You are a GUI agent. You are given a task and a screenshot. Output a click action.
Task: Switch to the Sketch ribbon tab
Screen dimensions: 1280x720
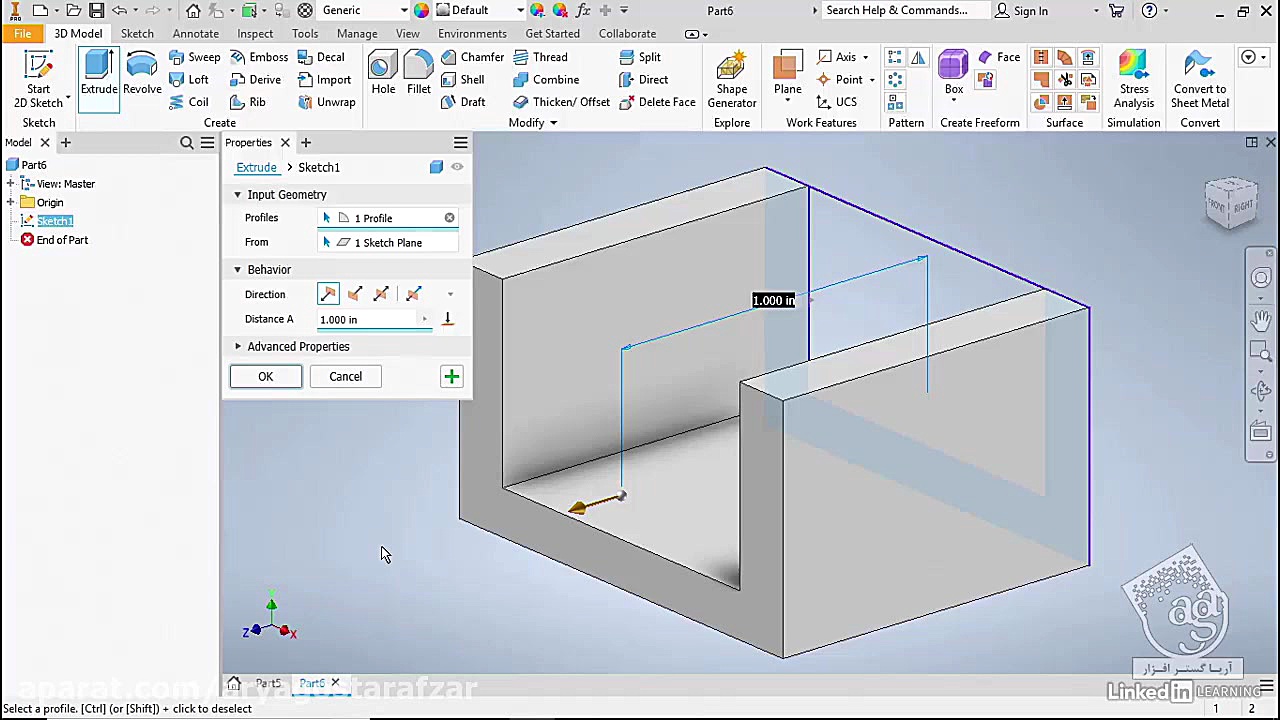[x=137, y=33]
